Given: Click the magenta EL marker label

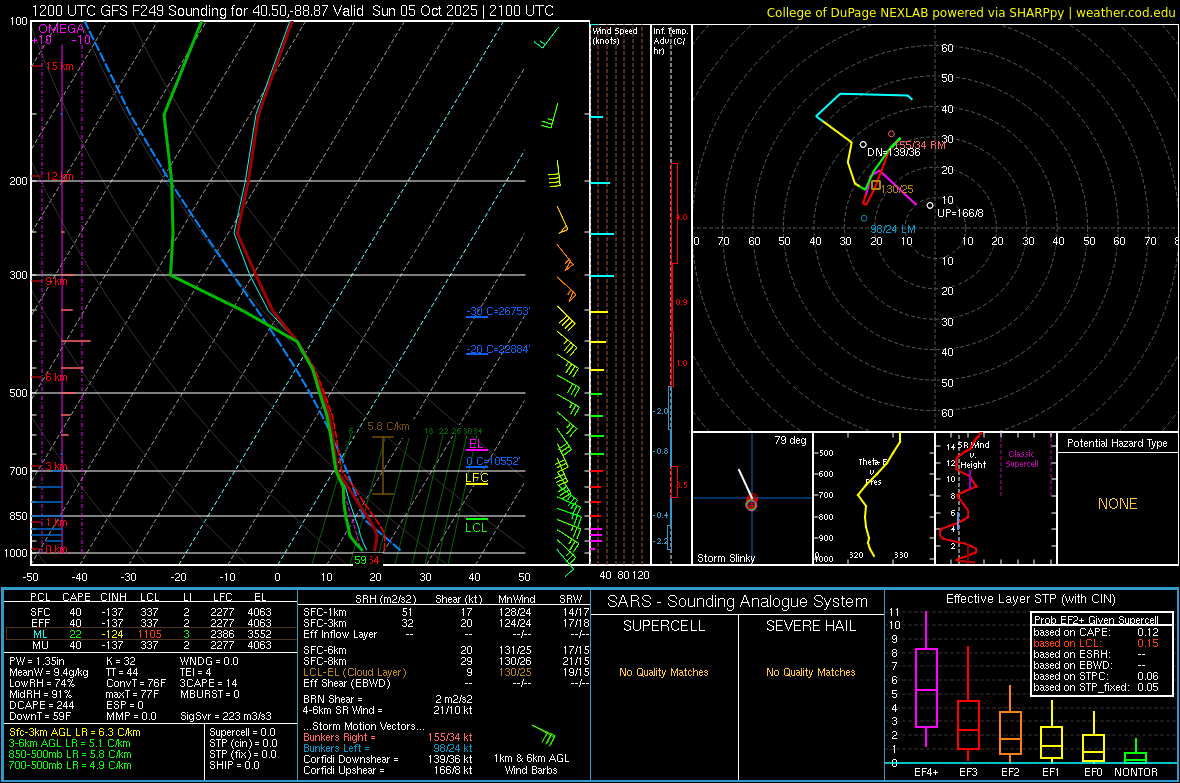Looking at the screenshot, I should pyautogui.click(x=476, y=443).
